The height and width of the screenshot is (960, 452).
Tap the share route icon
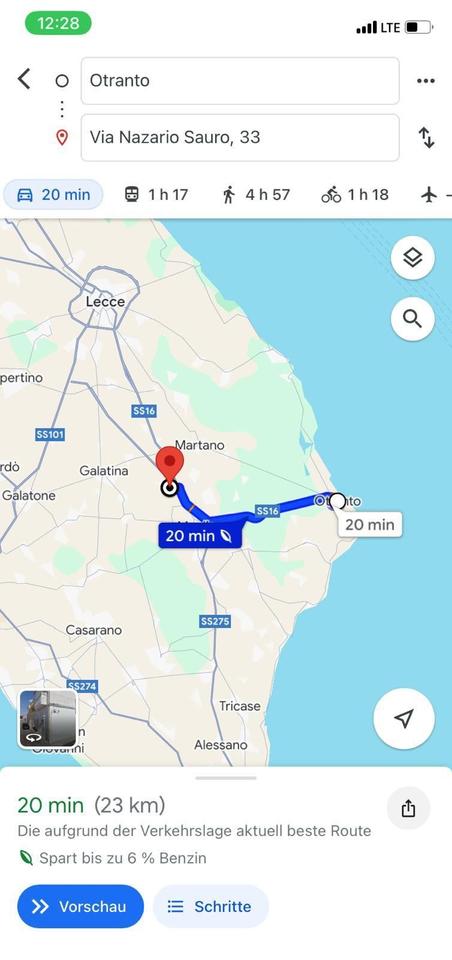click(x=409, y=808)
